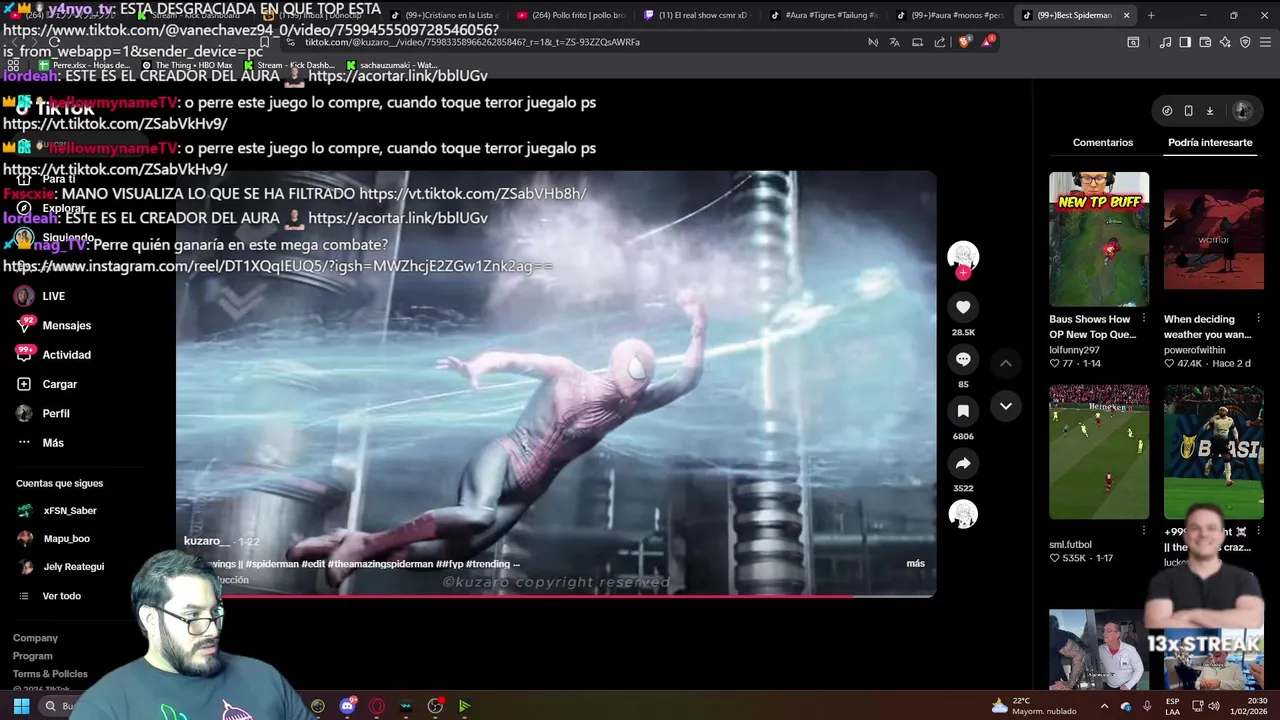
Task: Open the Brave hamburger main menu
Action: (x=1265, y=42)
